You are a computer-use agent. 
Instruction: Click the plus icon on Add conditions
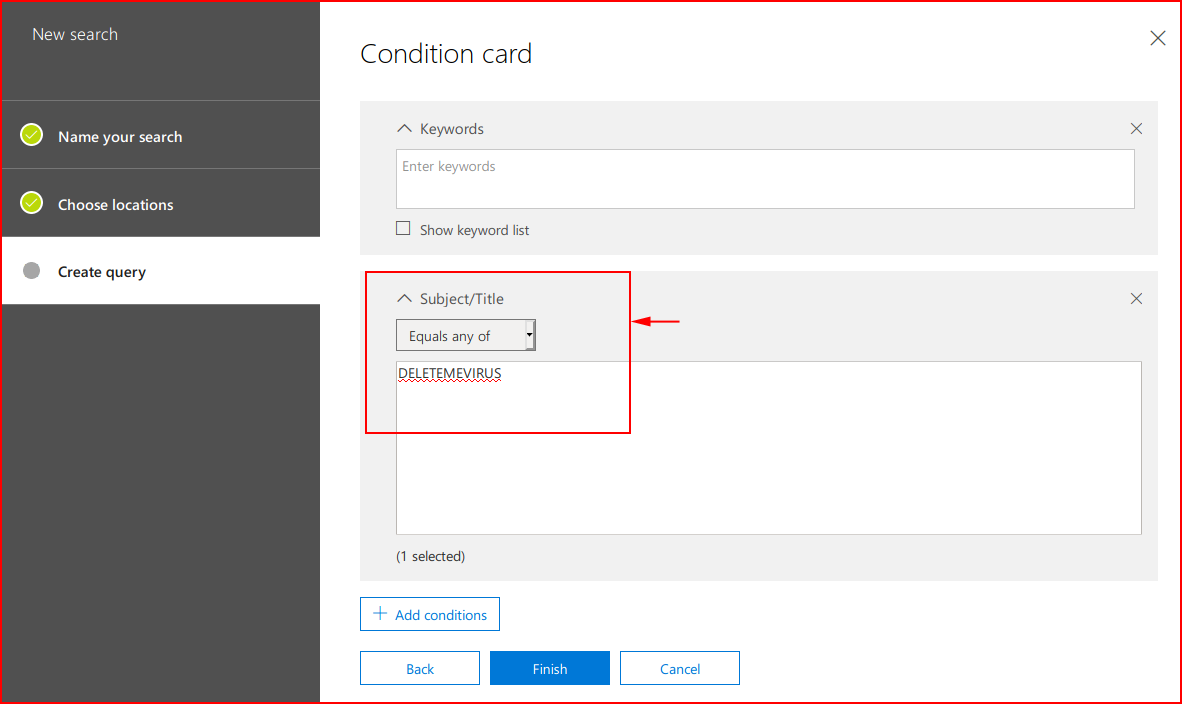[x=380, y=614]
